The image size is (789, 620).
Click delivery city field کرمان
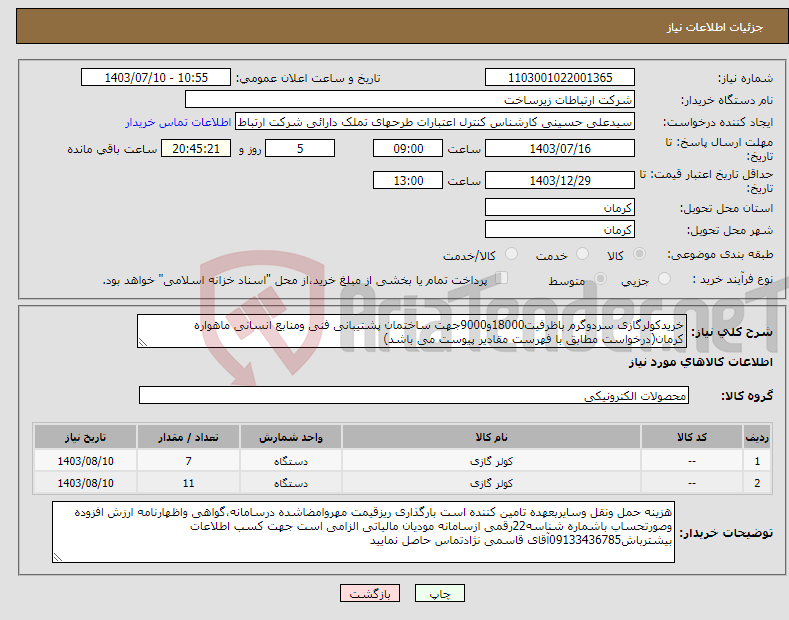point(560,229)
